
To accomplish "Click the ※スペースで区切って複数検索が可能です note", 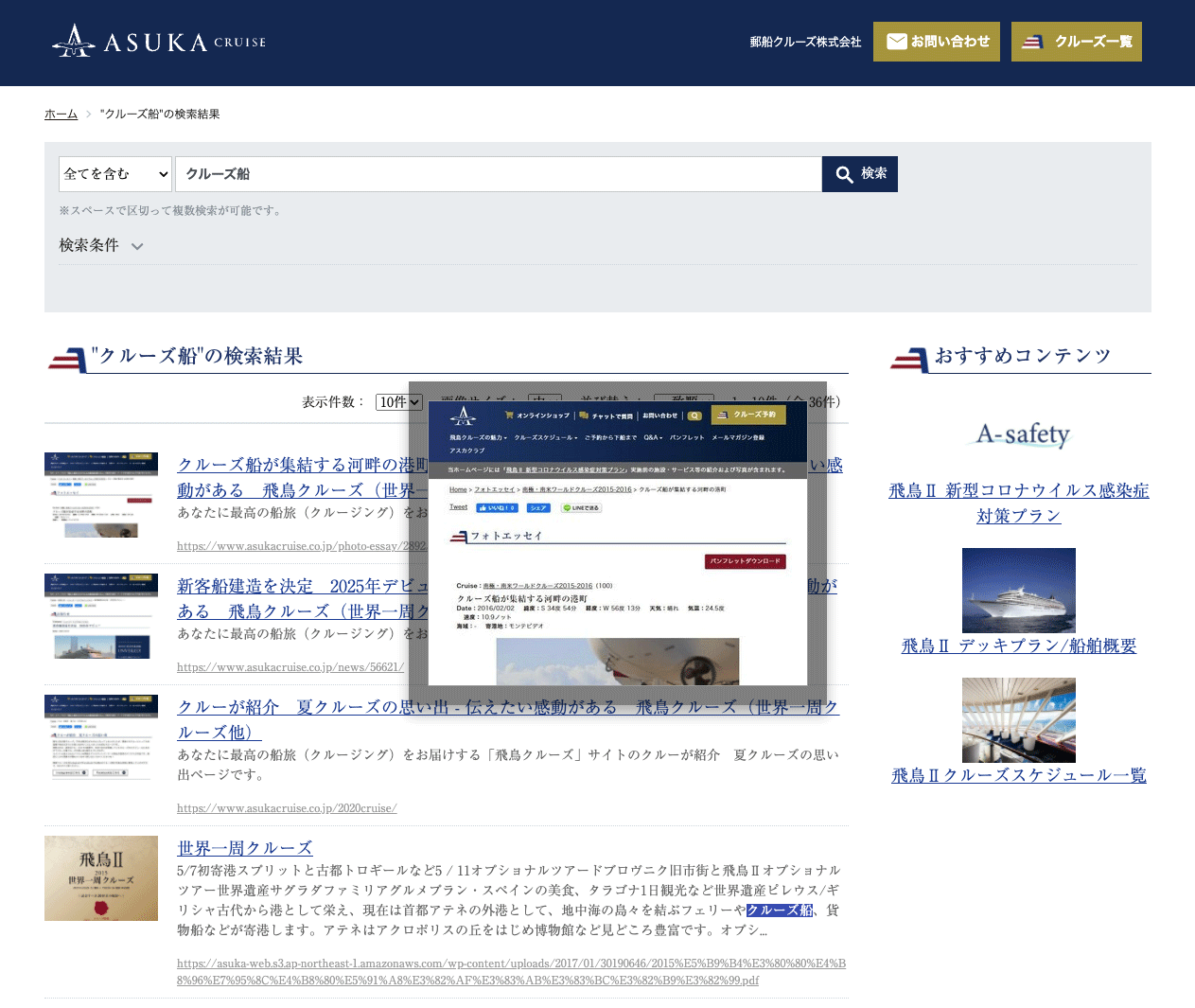I will [172, 211].
